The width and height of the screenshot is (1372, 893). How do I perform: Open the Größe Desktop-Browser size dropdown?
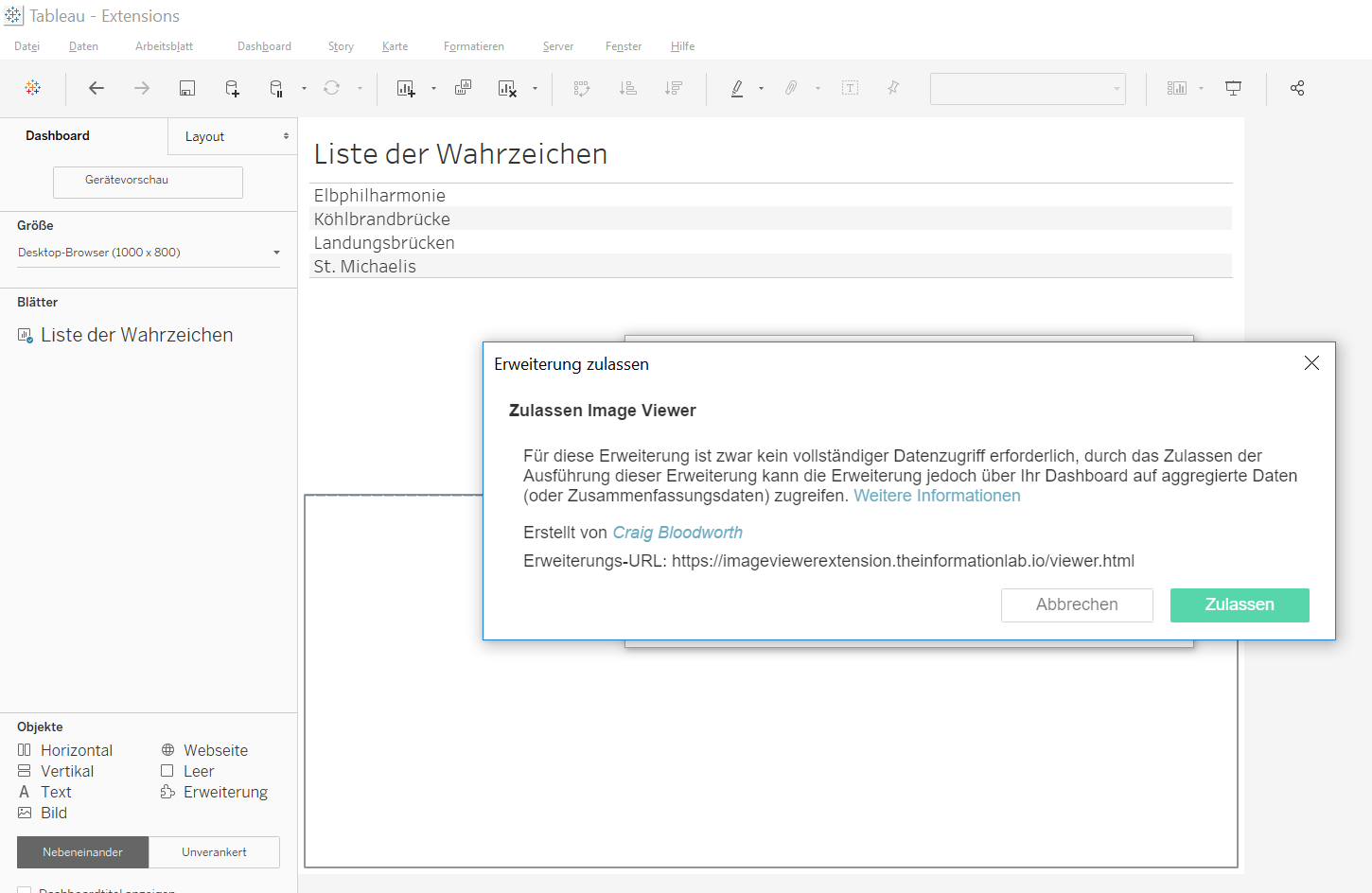point(149,253)
